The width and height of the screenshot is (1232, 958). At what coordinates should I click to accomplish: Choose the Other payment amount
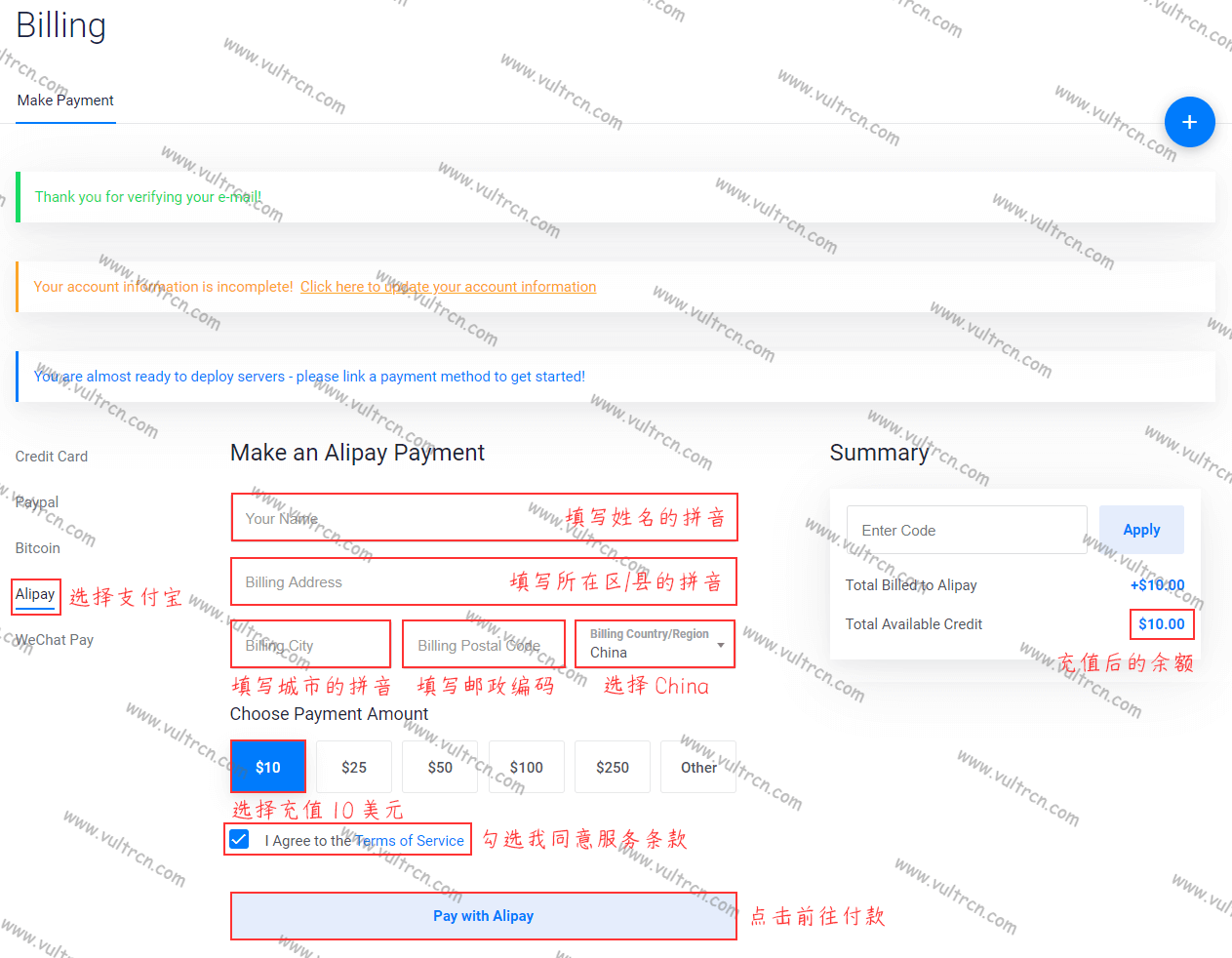pyautogui.click(x=698, y=767)
